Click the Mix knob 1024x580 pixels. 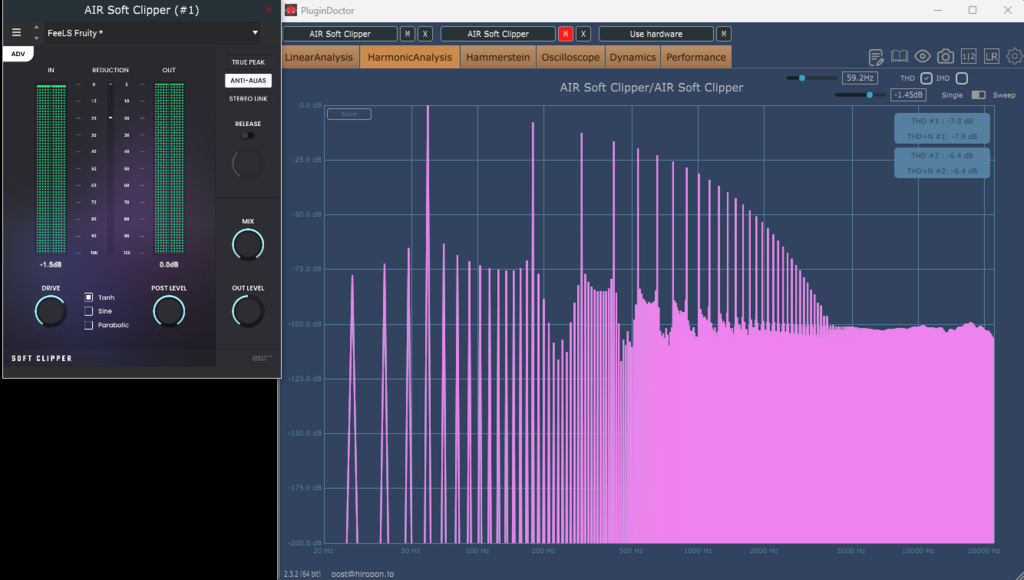tap(248, 245)
